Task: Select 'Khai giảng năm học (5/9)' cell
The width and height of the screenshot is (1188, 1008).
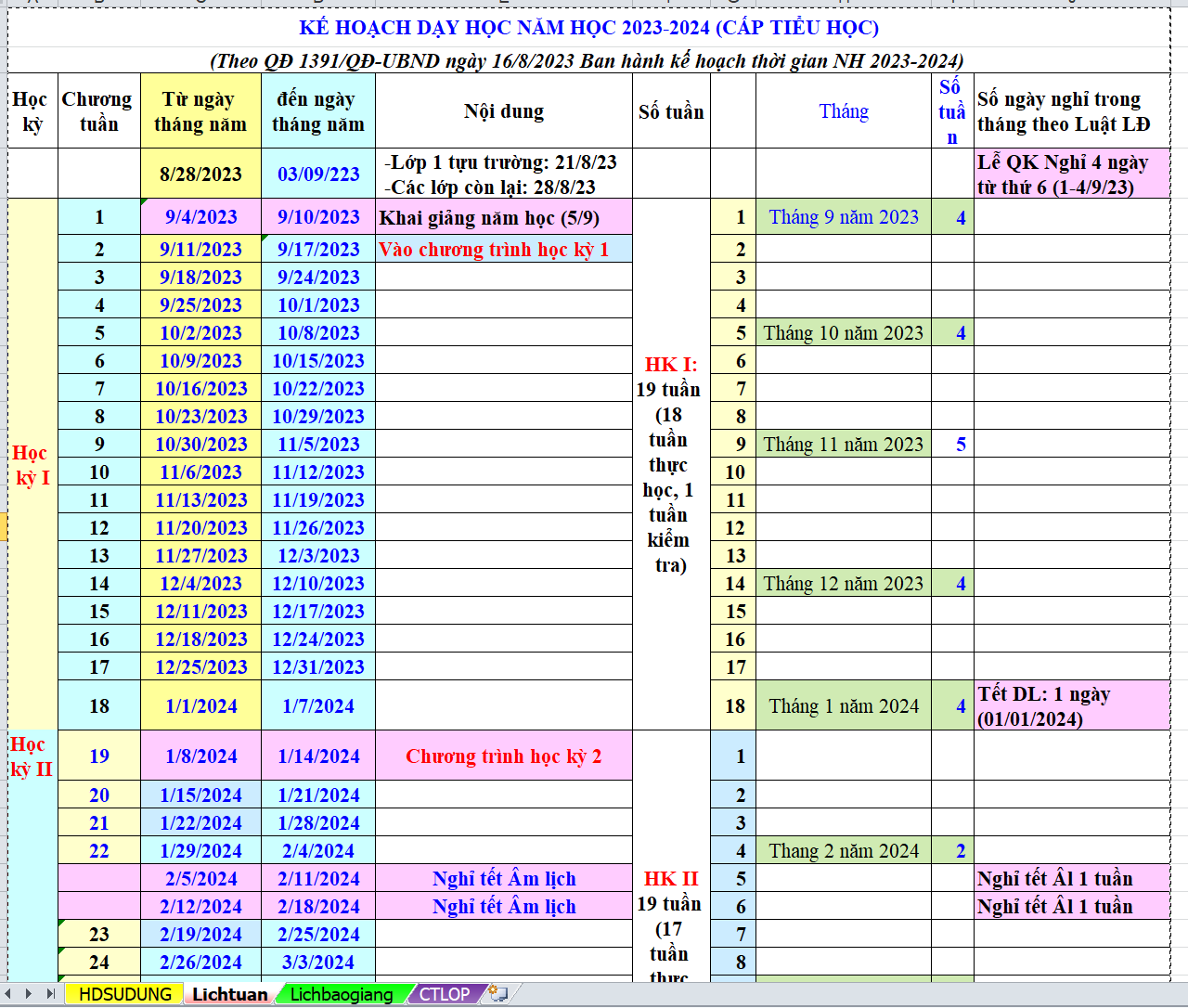Action: click(x=504, y=217)
